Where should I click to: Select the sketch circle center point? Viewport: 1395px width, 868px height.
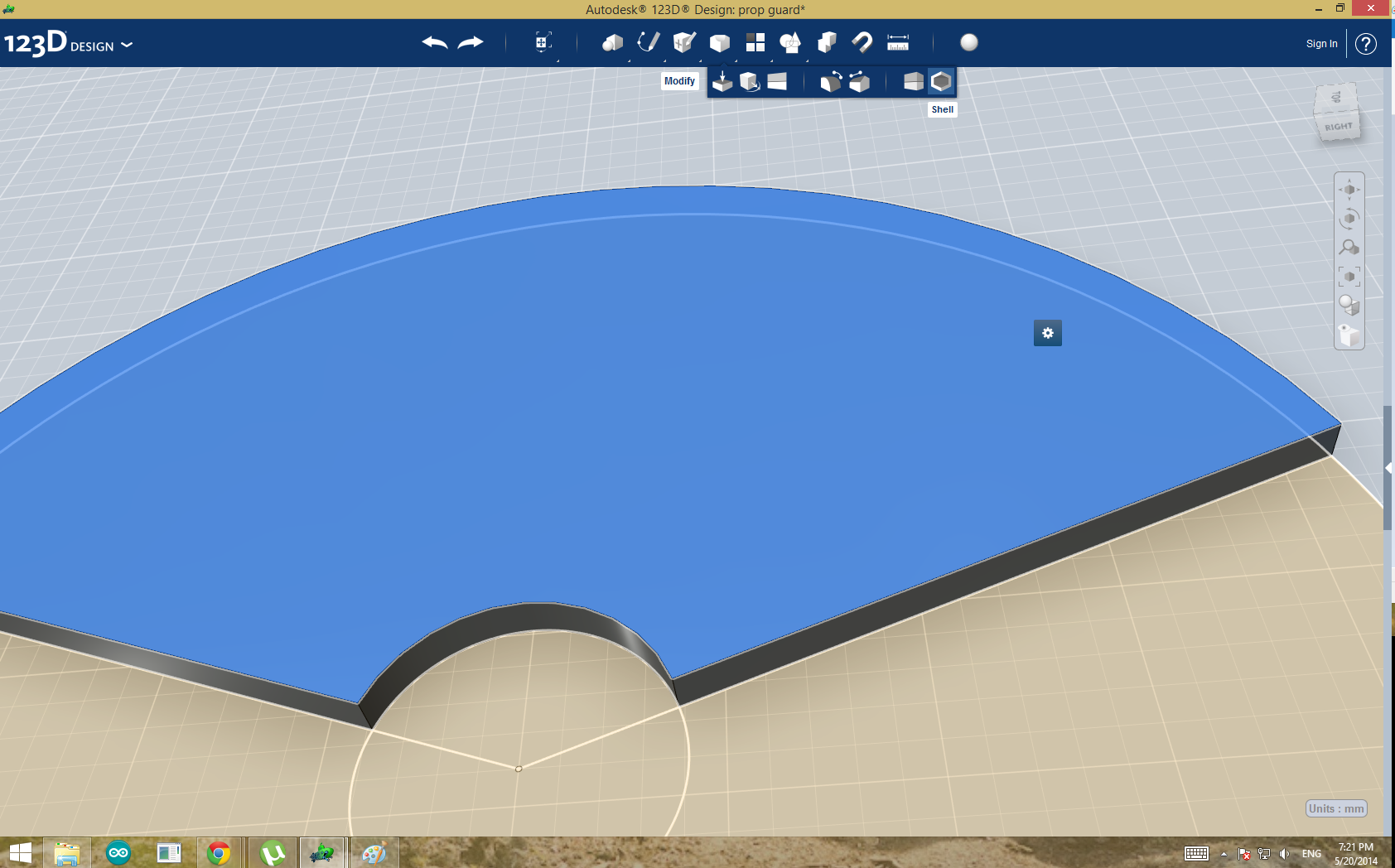[519, 769]
